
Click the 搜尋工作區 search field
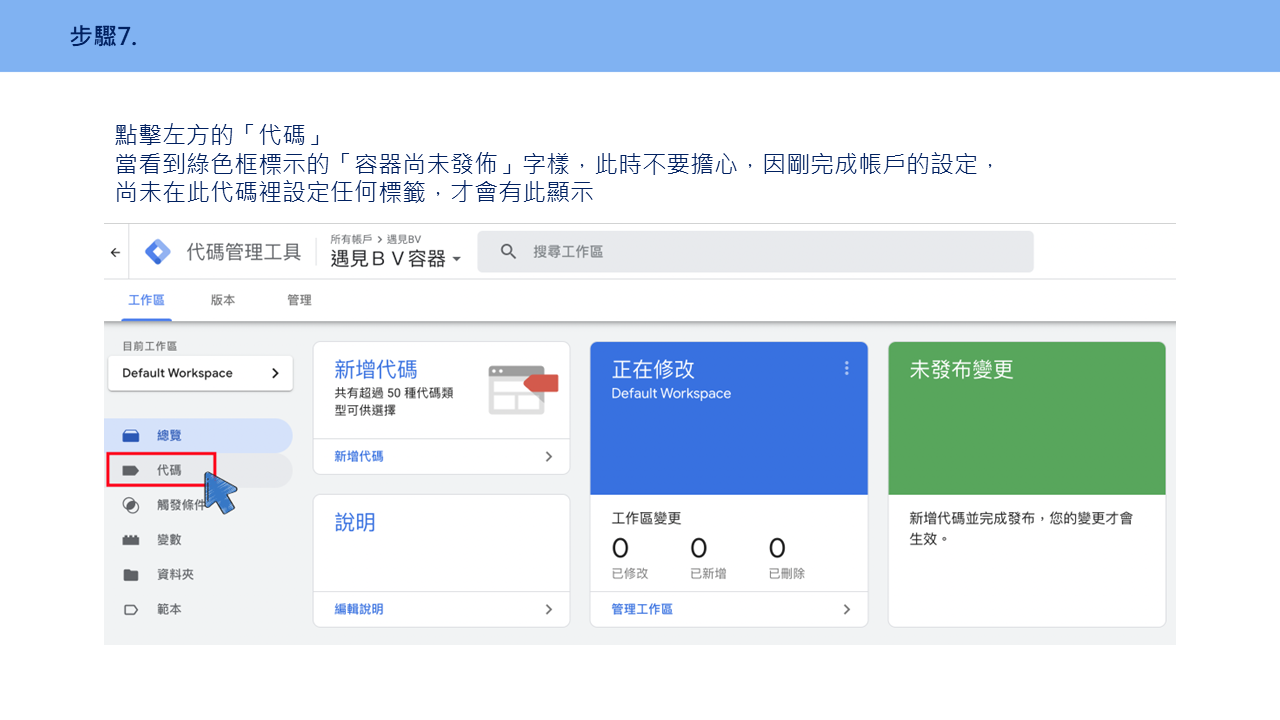coord(755,252)
